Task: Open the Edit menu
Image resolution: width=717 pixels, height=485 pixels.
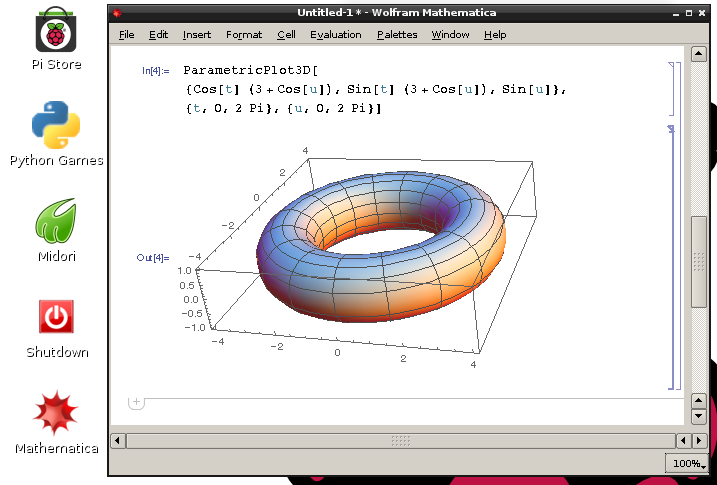Action: (x=159, y=35)
